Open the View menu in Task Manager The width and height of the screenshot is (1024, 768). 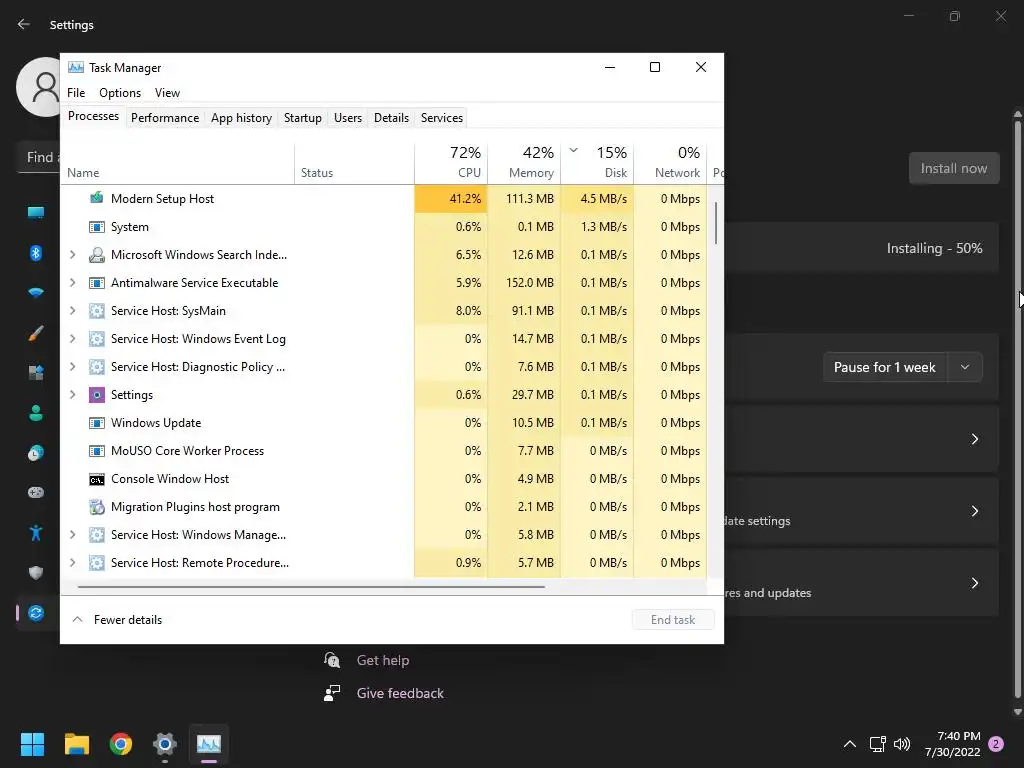[x=167, y=93]
